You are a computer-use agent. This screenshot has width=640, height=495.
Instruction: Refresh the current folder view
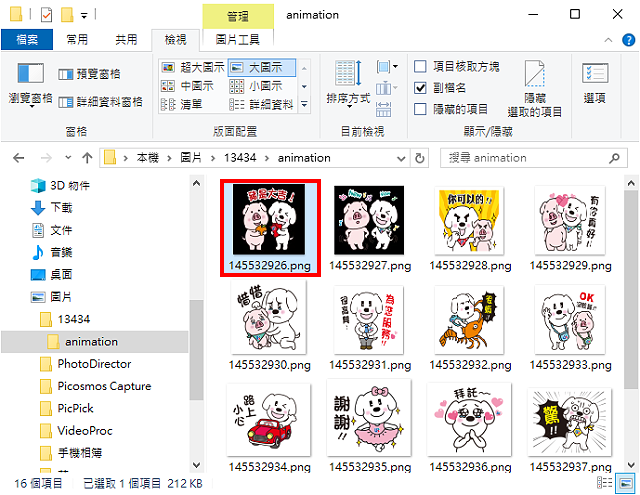[420, 158]
